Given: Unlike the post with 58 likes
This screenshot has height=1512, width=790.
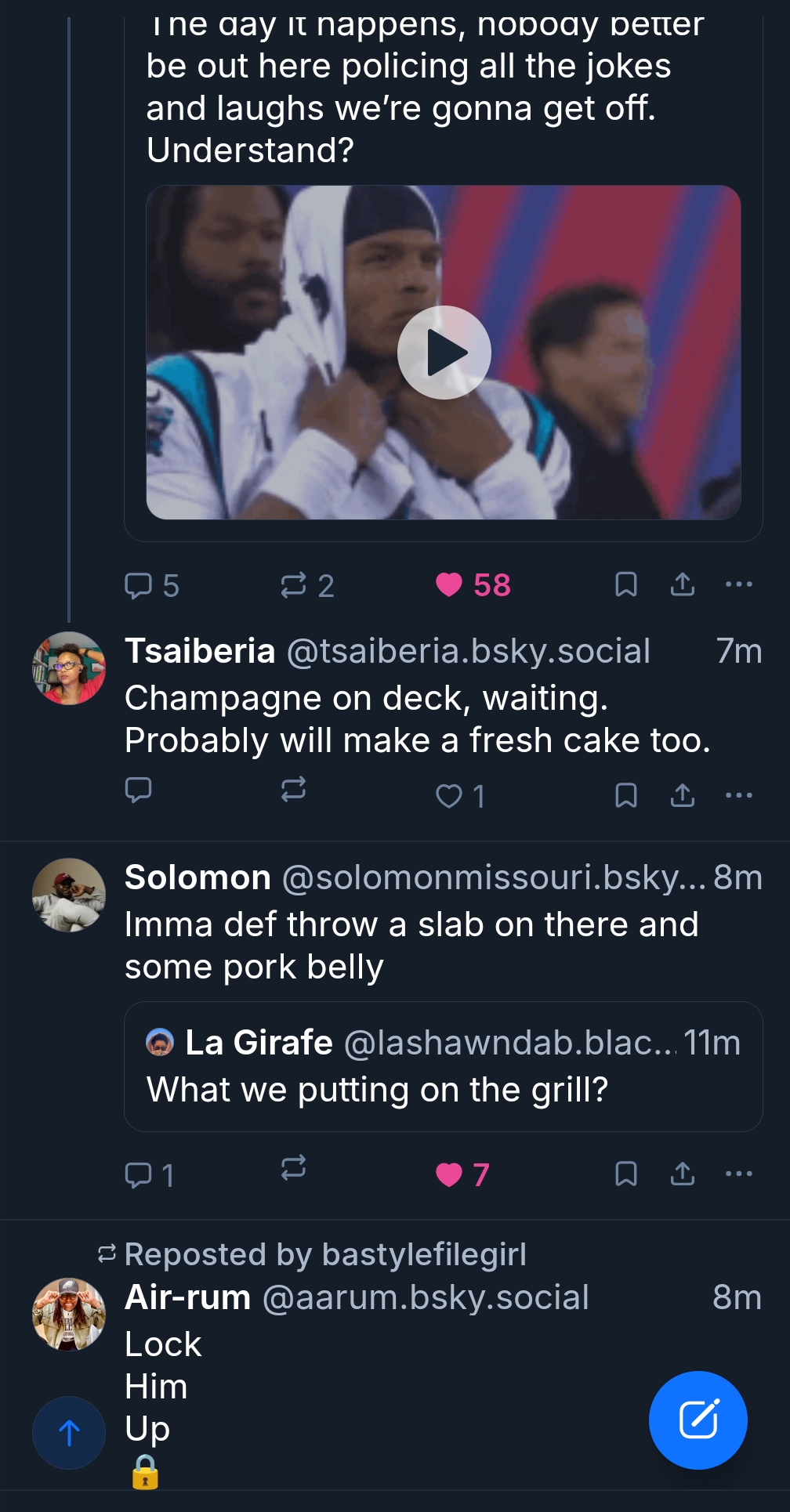Looking at the screenshot, I should pos(449,585).
